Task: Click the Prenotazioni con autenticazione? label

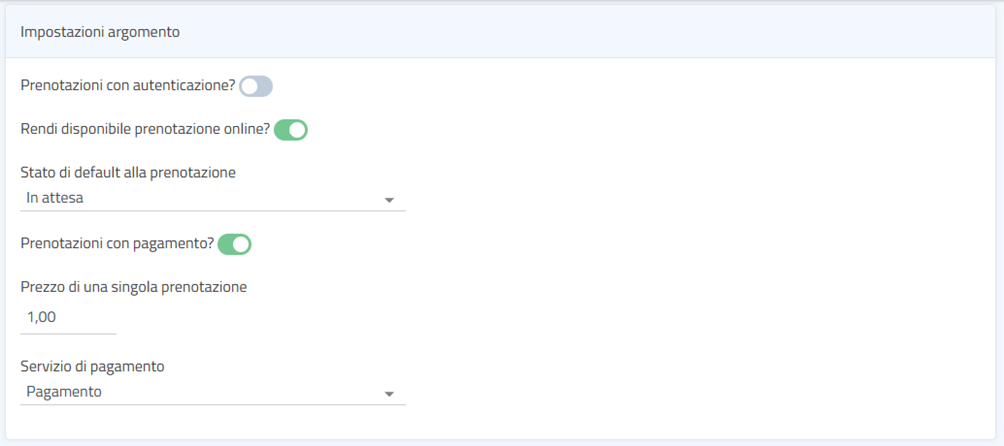Action: (127, 86)
